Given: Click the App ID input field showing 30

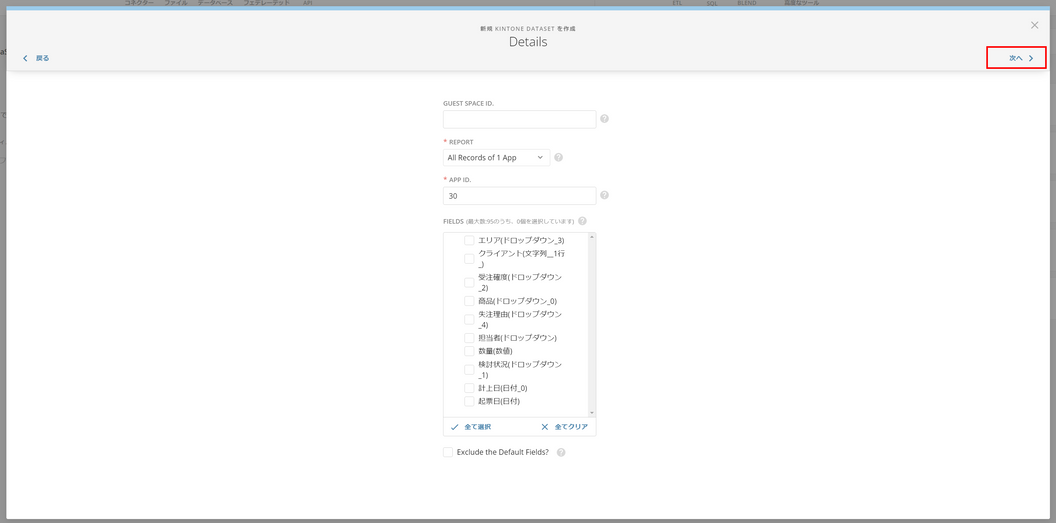Looking at the screenshot, I should click(519, 195).
